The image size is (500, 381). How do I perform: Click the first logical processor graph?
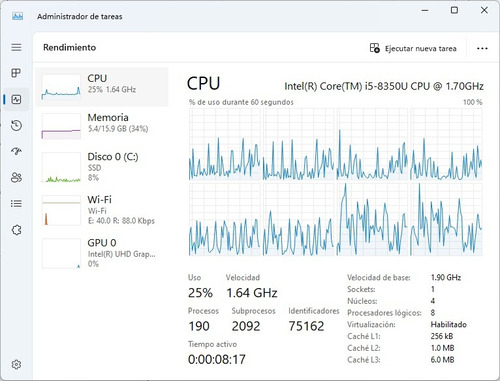pyautogui.click(x=224, y=144)
